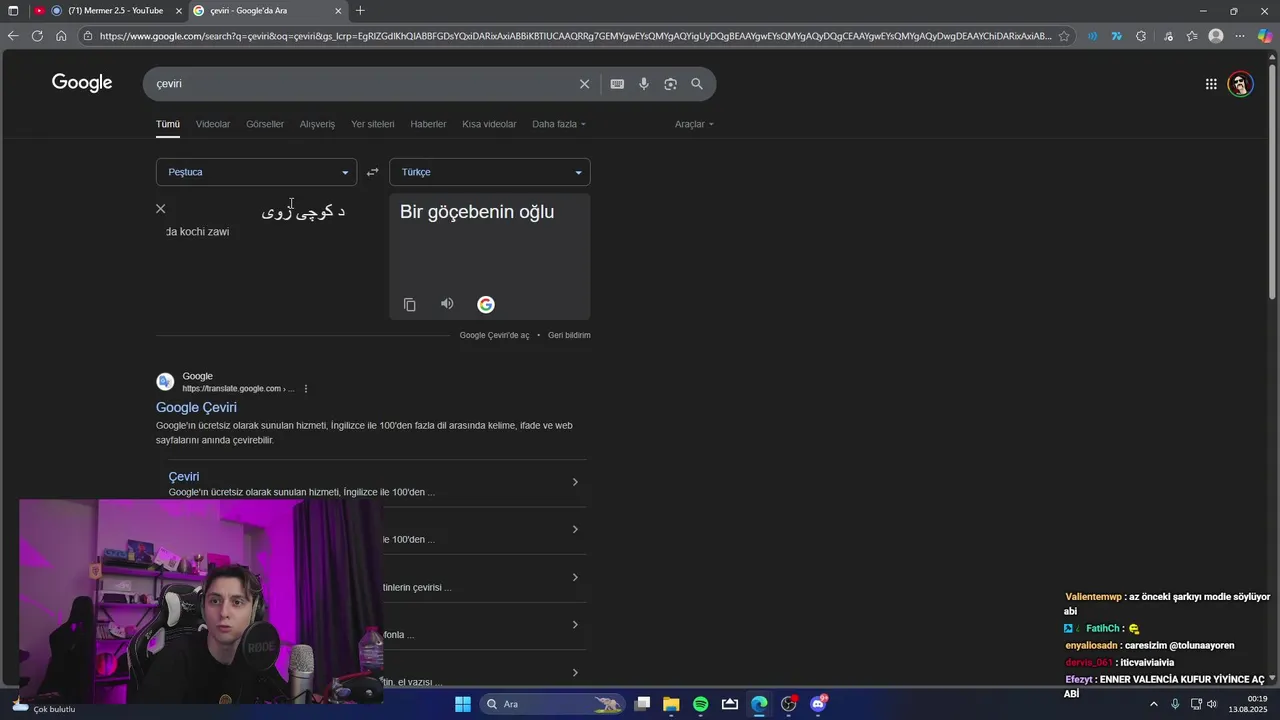Click the webcam overlay thumbnail

coord(201,600)
